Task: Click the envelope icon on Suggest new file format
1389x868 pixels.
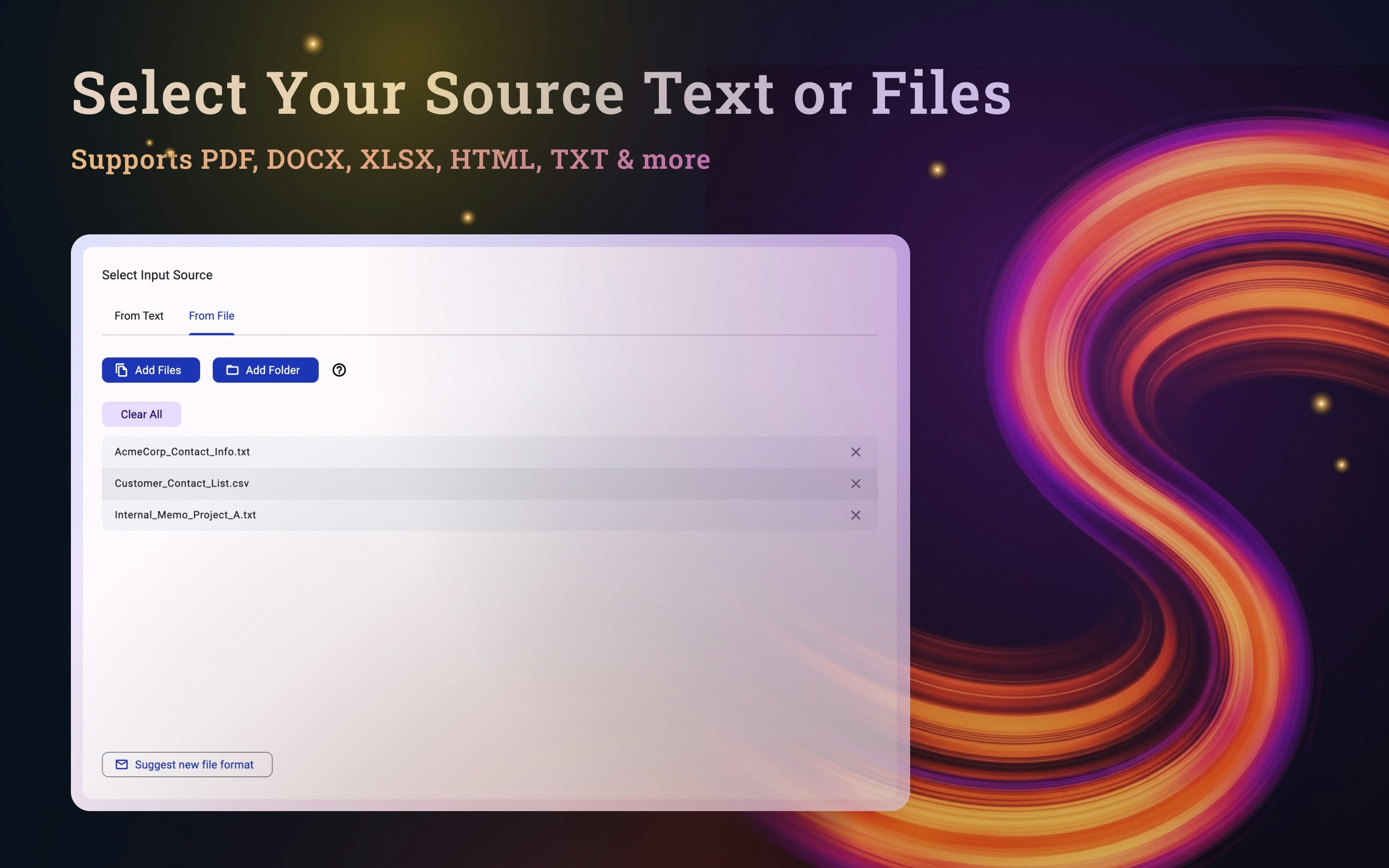Action: [x=122, y=764]
